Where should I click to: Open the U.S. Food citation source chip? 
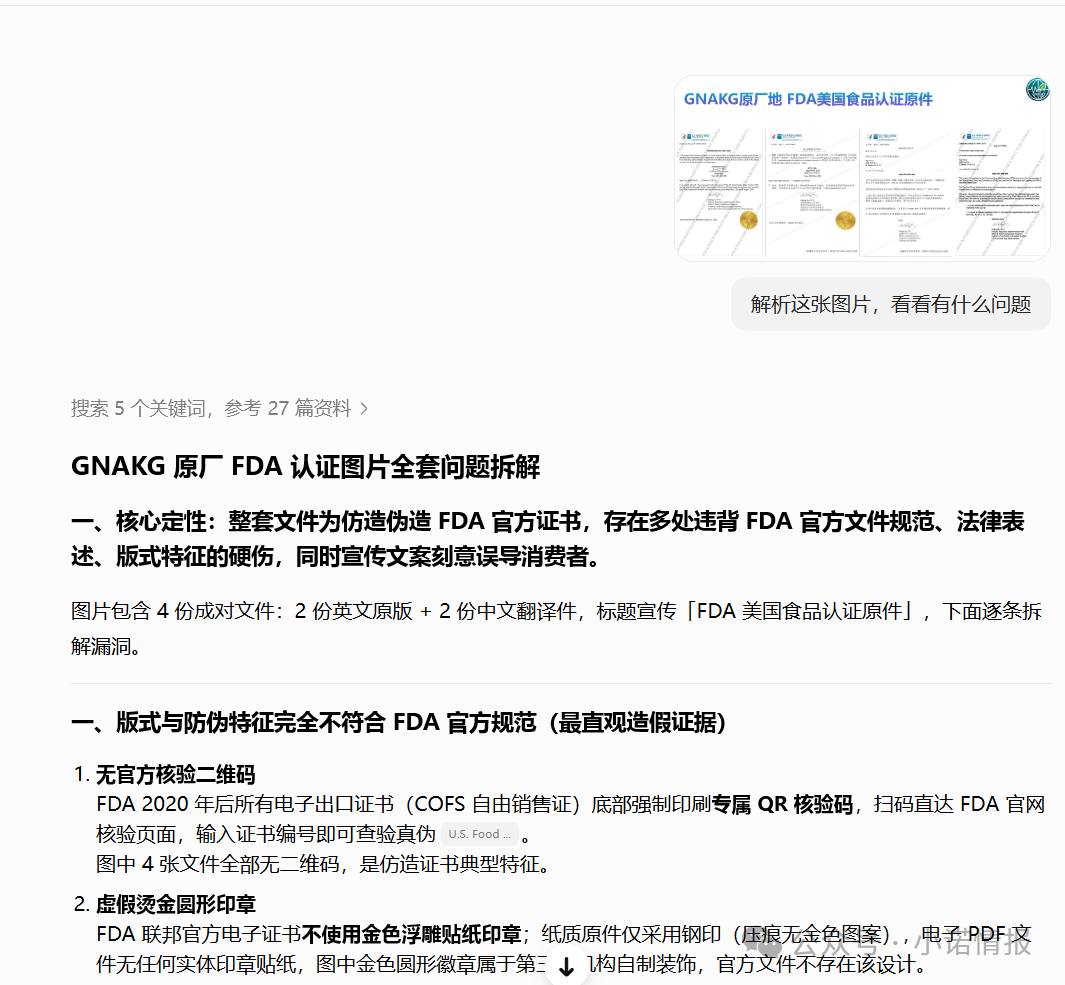click(x=480, y=834)
